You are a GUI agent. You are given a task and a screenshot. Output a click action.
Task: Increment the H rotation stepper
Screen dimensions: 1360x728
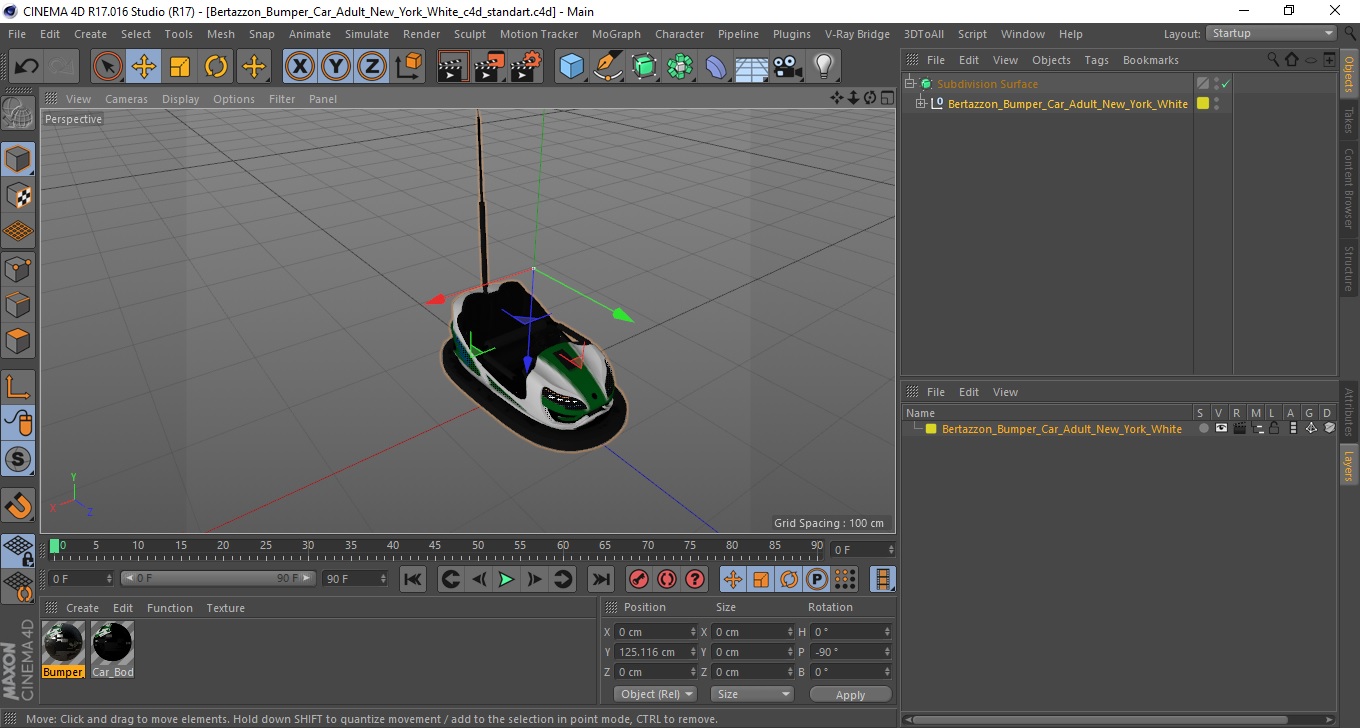(x=887, y=629)
